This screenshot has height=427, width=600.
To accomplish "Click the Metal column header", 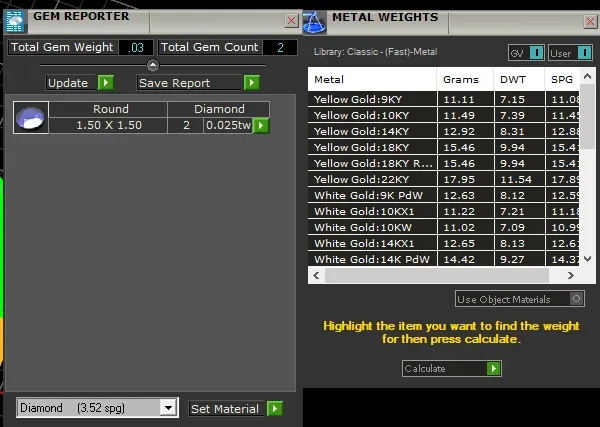I will (372, 79).
